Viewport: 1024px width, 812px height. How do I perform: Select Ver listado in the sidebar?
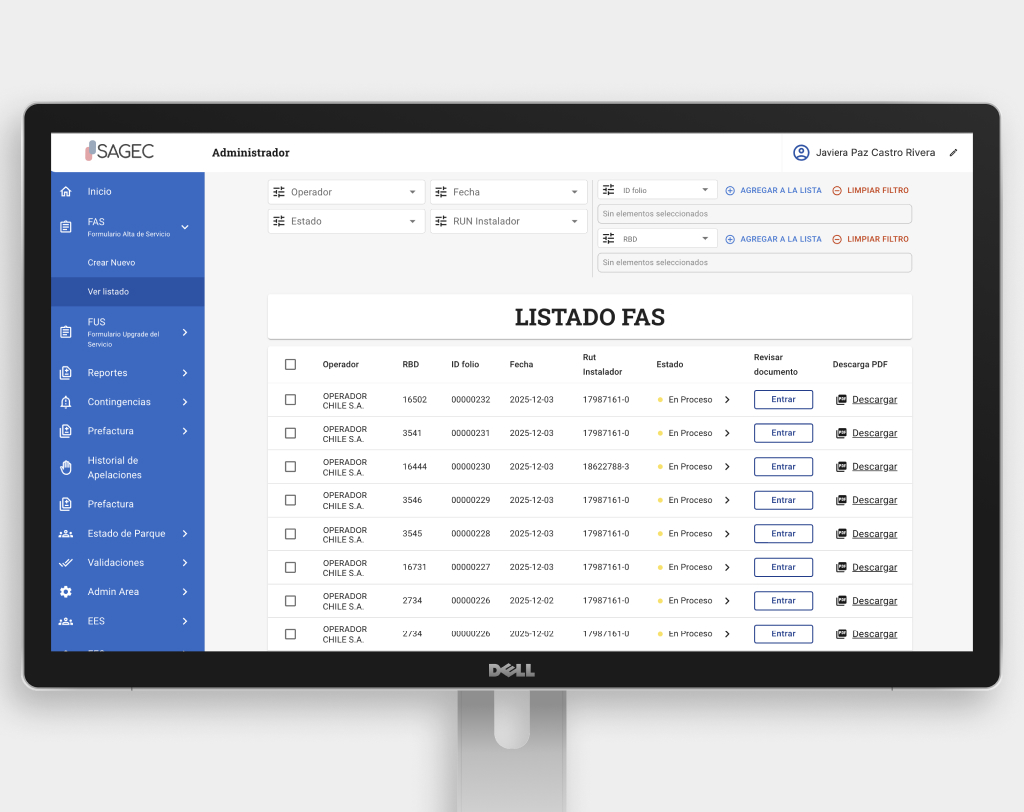tap(108, 292)
